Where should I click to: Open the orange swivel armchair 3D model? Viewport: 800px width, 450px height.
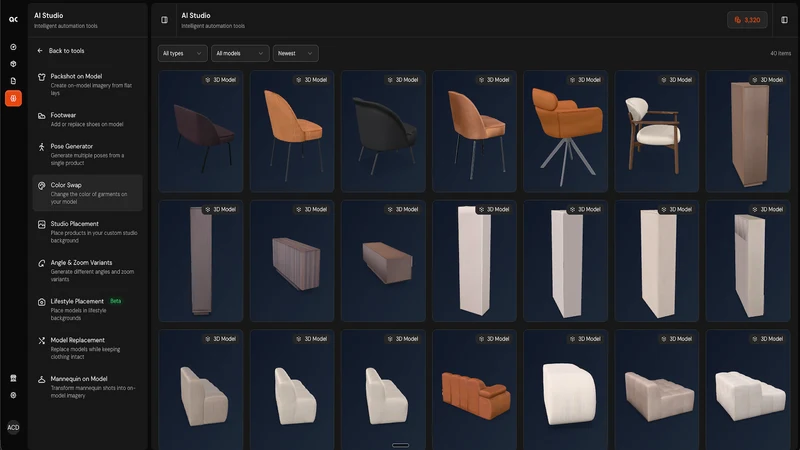tap(565, 131)
